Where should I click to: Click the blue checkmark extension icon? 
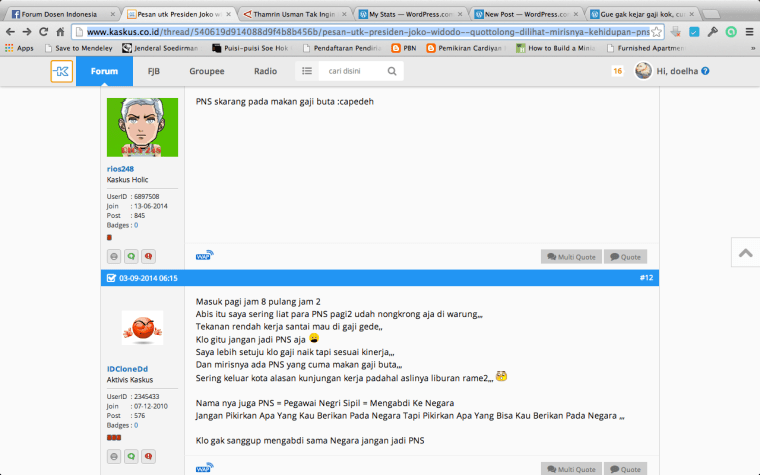coord(694,32)
